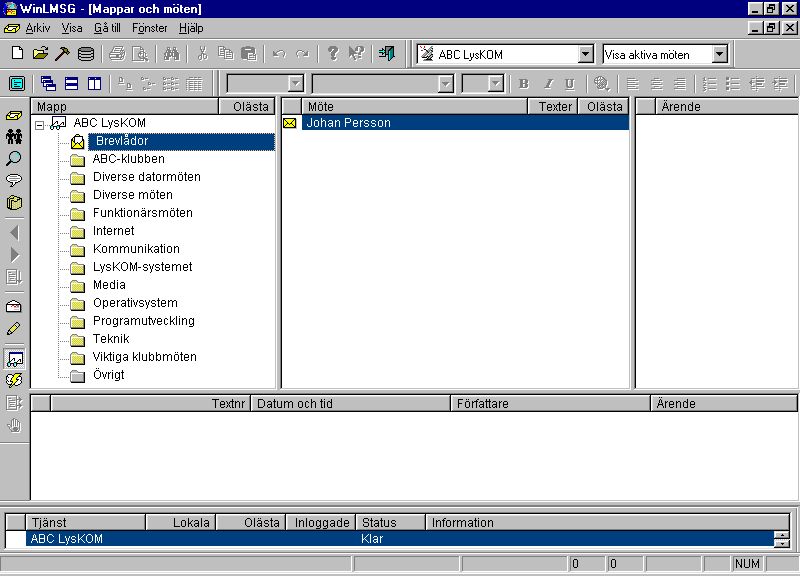This screenshot has height=576, width=800.
Task: Click the Tjänst column header
Action: click(x=86, y=522)
